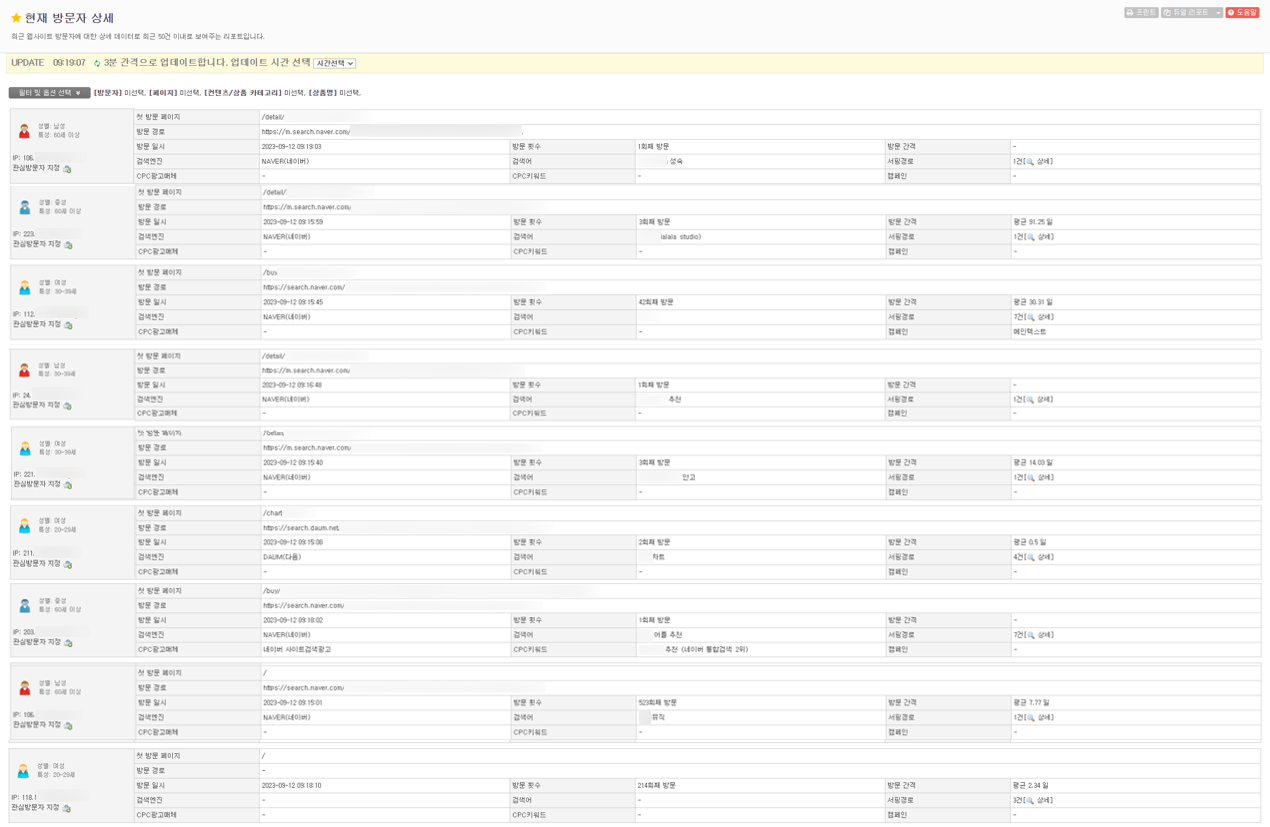Click the 서핑경로 magnifier icon for visit 09:19:03

pos(1030,161)
